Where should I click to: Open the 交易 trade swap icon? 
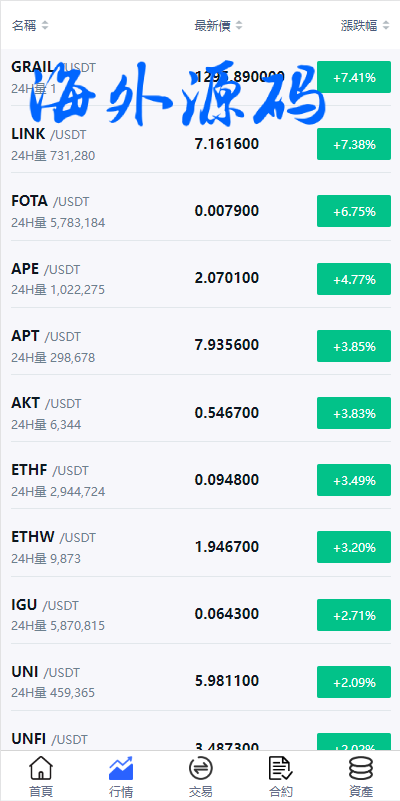pyautogui.click(x=200, y=768)
